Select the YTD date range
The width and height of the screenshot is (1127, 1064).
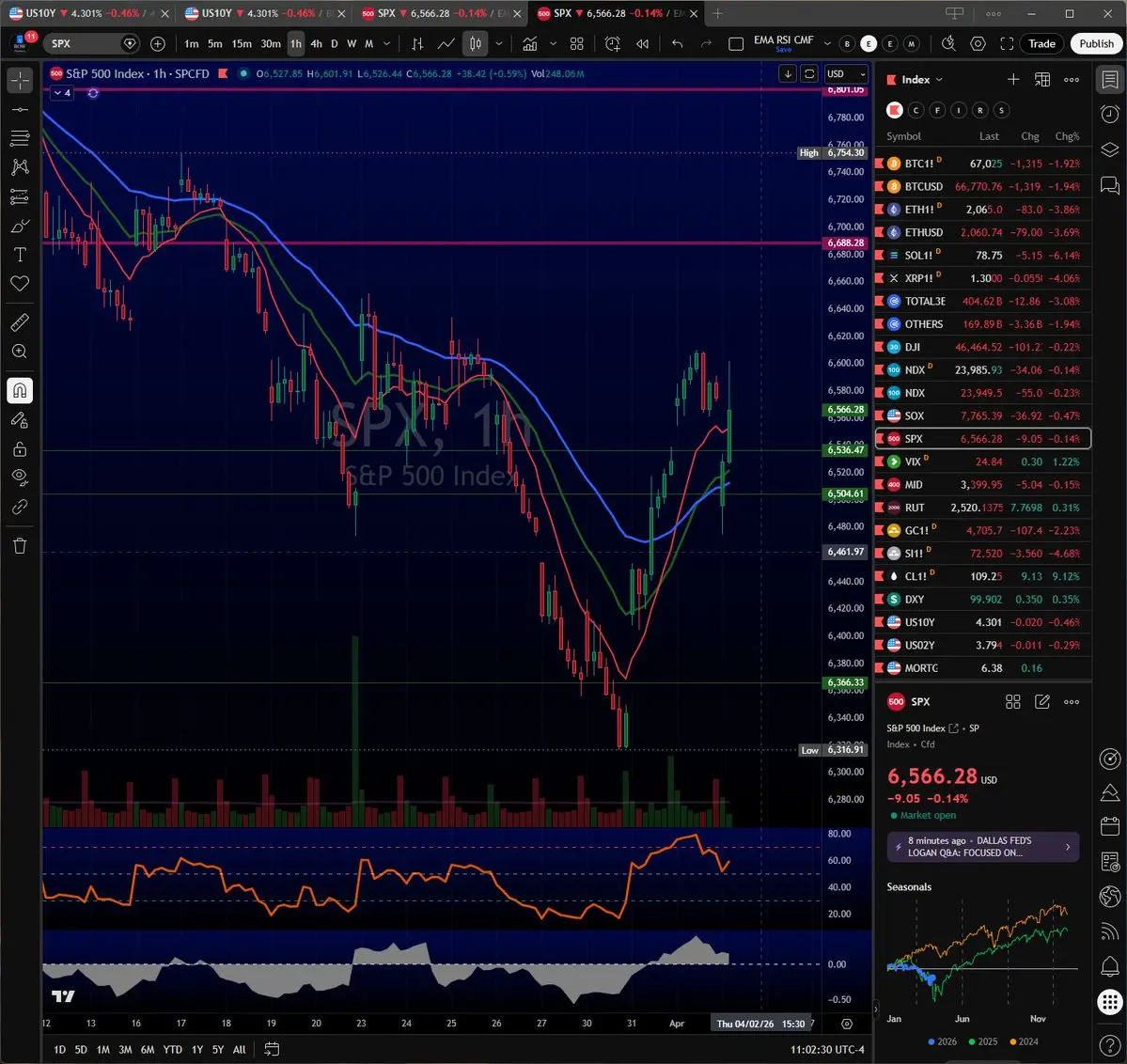pos(172,1049)
